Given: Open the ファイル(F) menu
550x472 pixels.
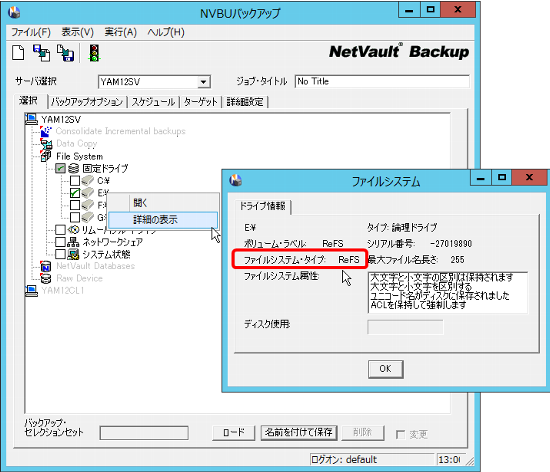Looking at the screenshot, I should [31, 32].
